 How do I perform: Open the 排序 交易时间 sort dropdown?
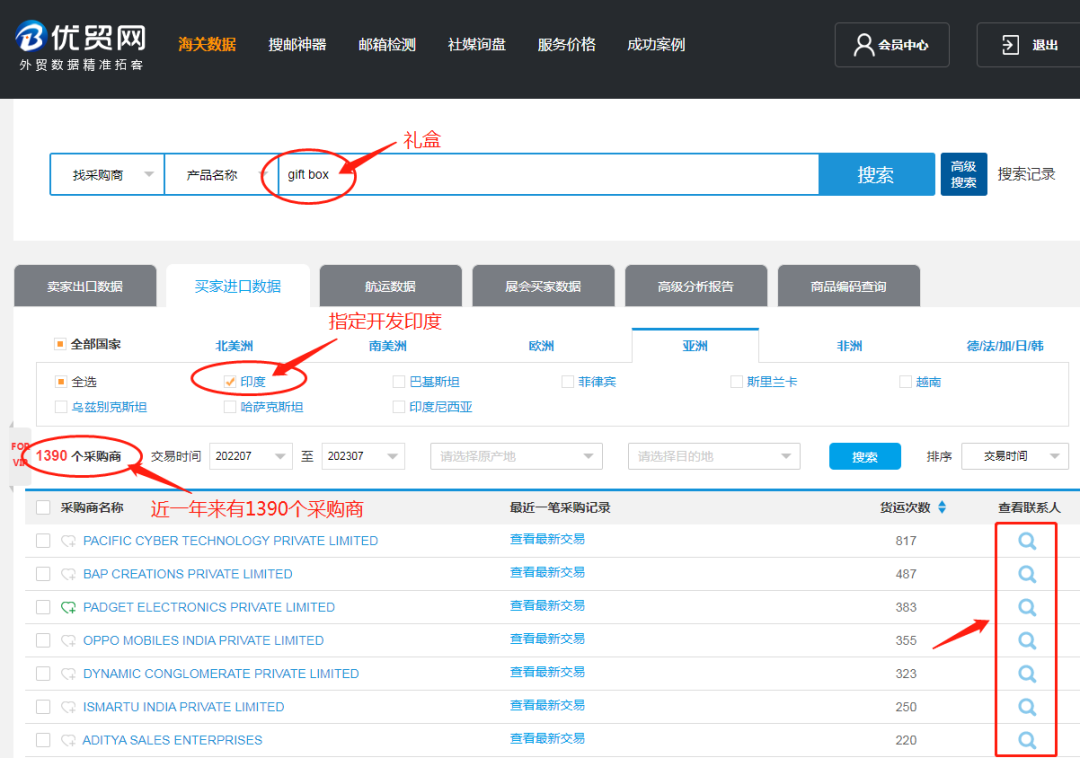pyautogui.click(x=1014, y=456)
